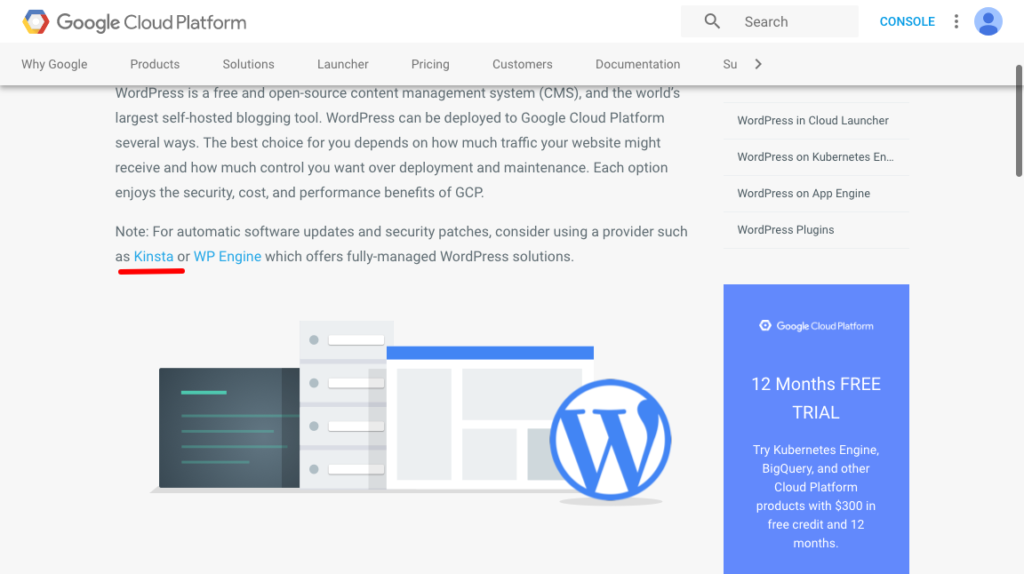Open the Why Google menu
Screen dimensions: 1024x574
54,64
